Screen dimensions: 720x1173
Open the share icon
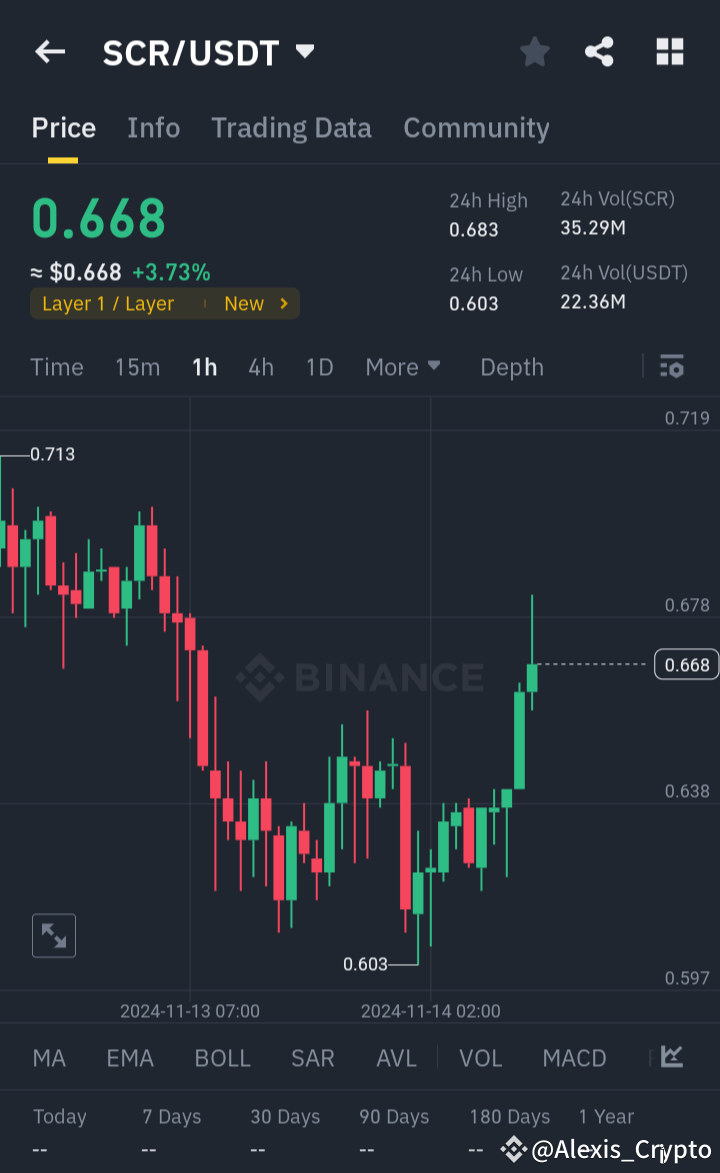click(x=599, y=52)
